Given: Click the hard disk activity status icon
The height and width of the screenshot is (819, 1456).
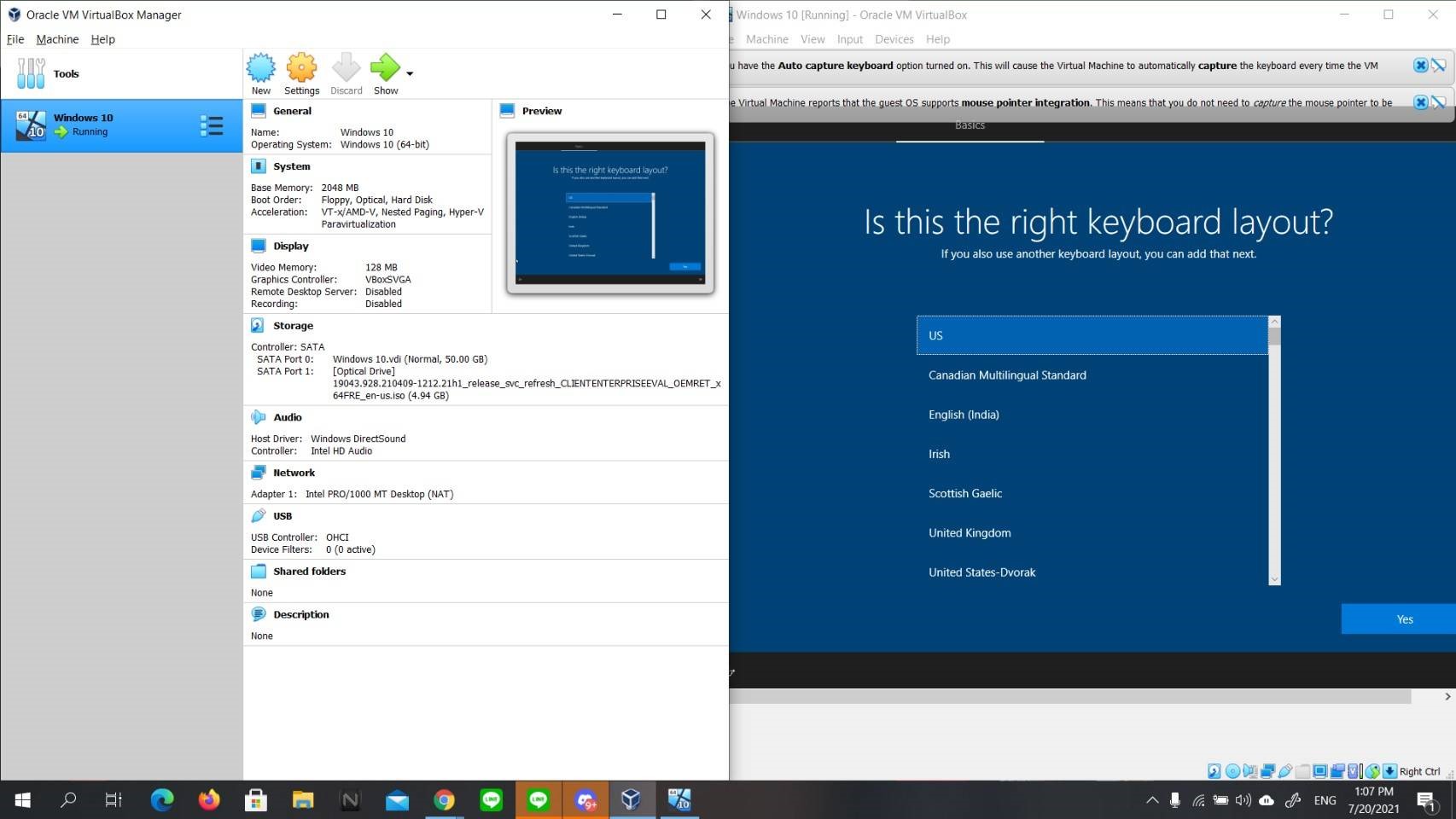Looking at the screenshot, I should tap(1214, 771).
